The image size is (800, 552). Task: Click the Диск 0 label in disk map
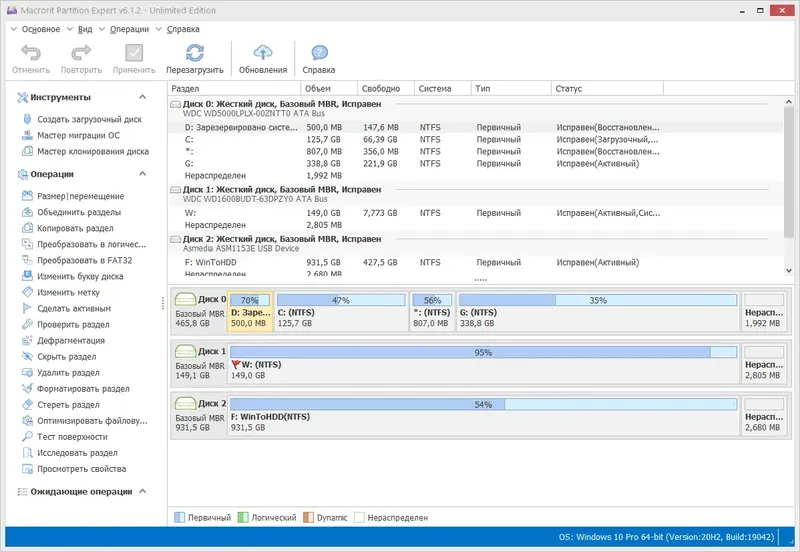pos(212,299)
